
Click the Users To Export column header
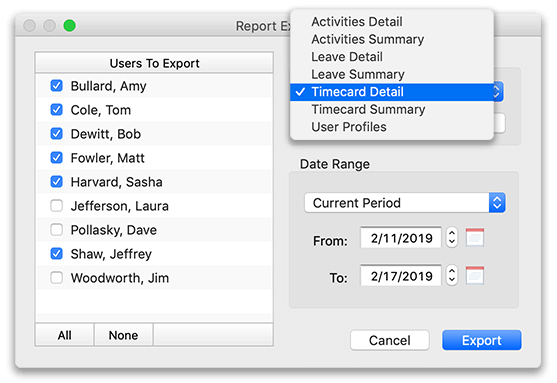(154, 63)
